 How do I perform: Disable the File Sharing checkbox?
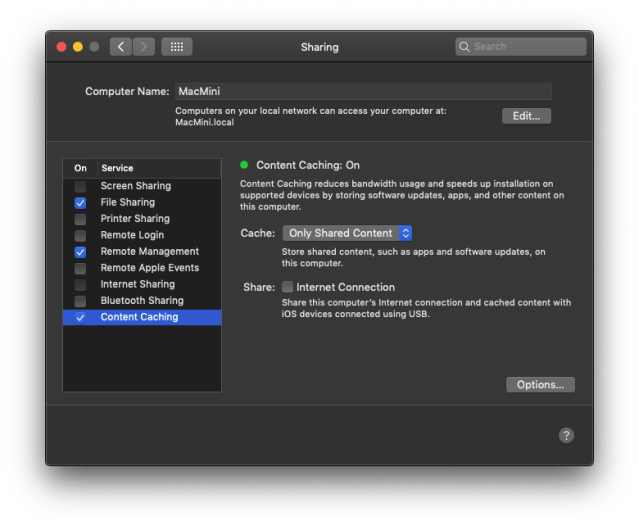pyautogui.click(x=80, y=203)
